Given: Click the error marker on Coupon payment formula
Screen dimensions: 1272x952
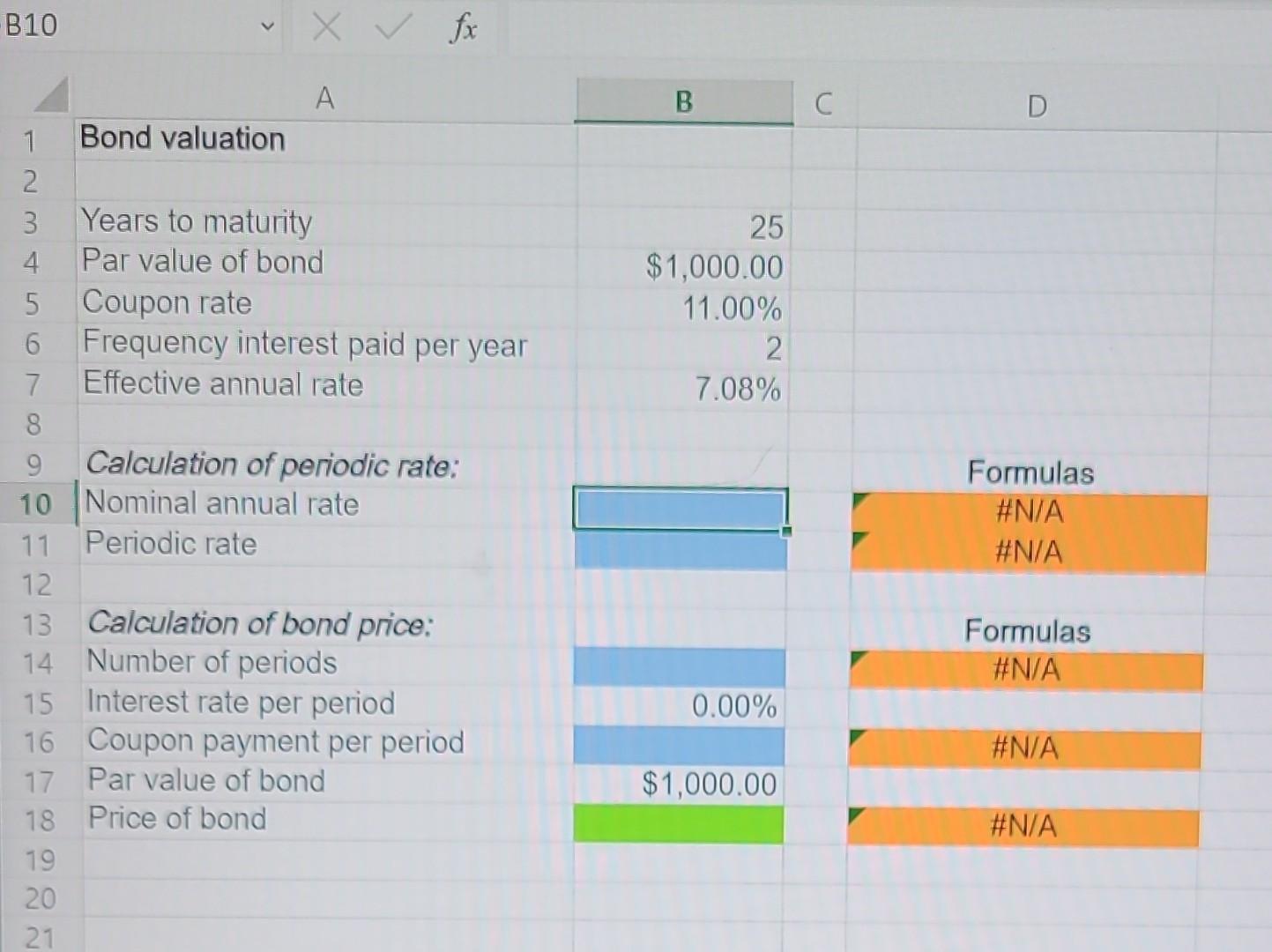Looking at the screenshot, I should tap(857, 734).
